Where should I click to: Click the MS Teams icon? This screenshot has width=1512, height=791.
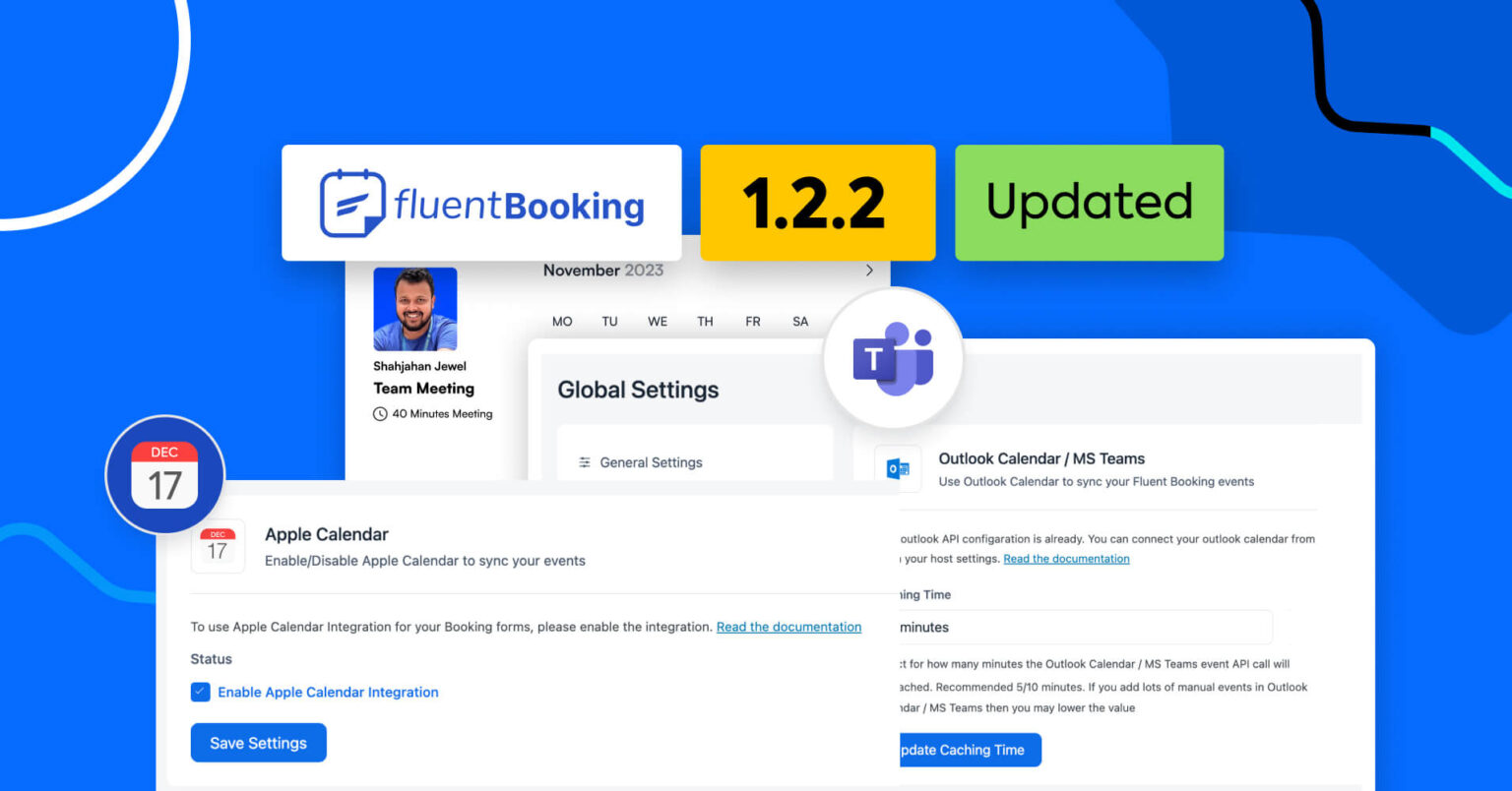coord(893,358)
